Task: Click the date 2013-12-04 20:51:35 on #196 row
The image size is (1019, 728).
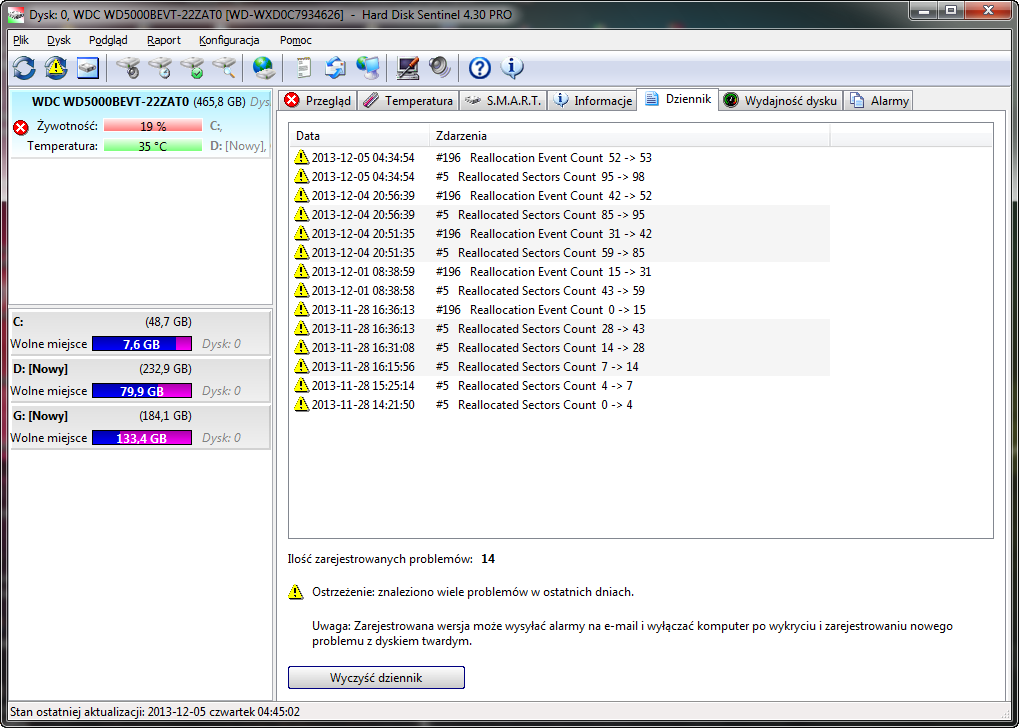Action: point(363,233)
